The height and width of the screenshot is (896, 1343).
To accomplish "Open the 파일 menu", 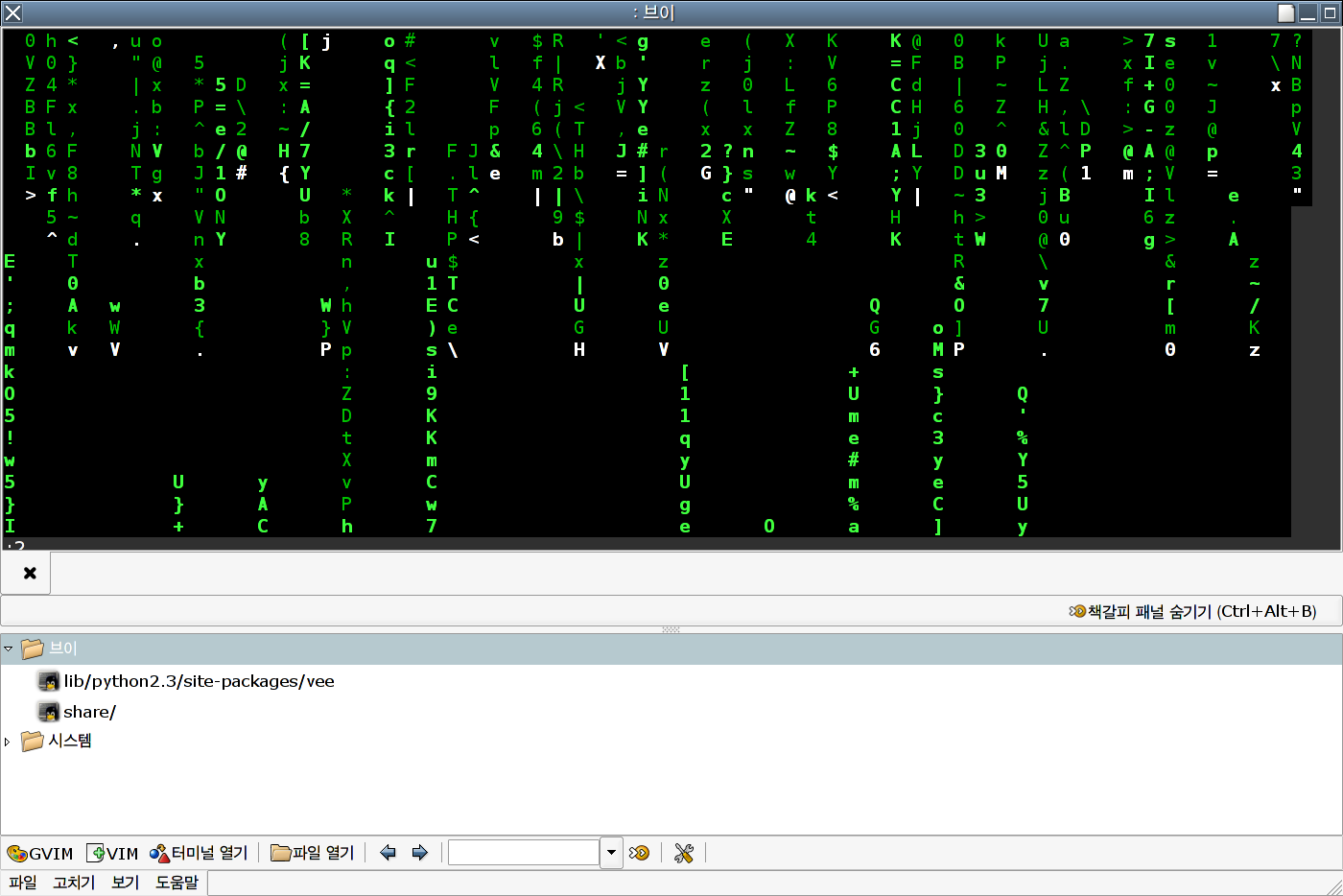I will coord(23,883).
